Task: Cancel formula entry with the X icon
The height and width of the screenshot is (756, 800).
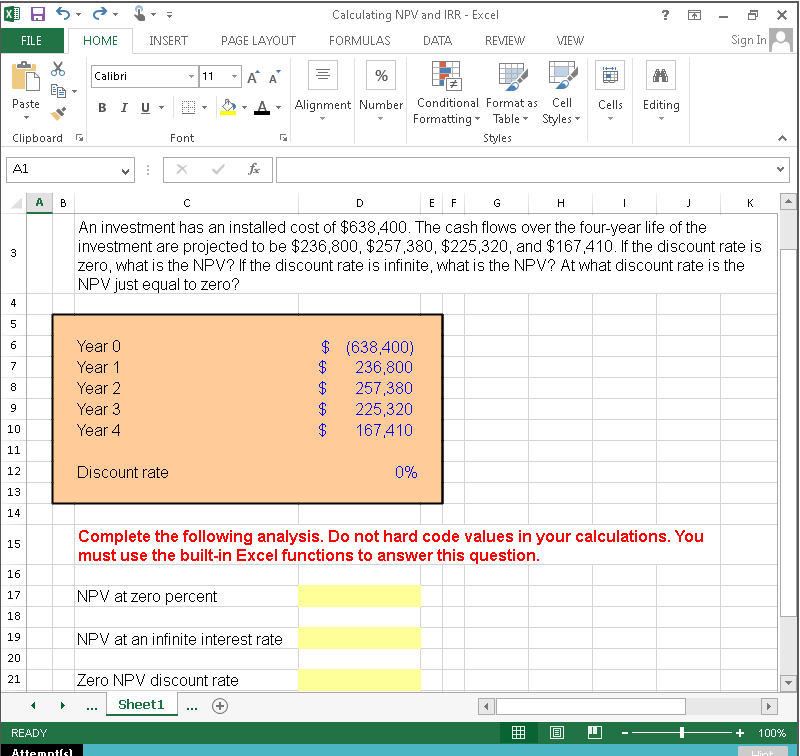Action: pos(182,169)
